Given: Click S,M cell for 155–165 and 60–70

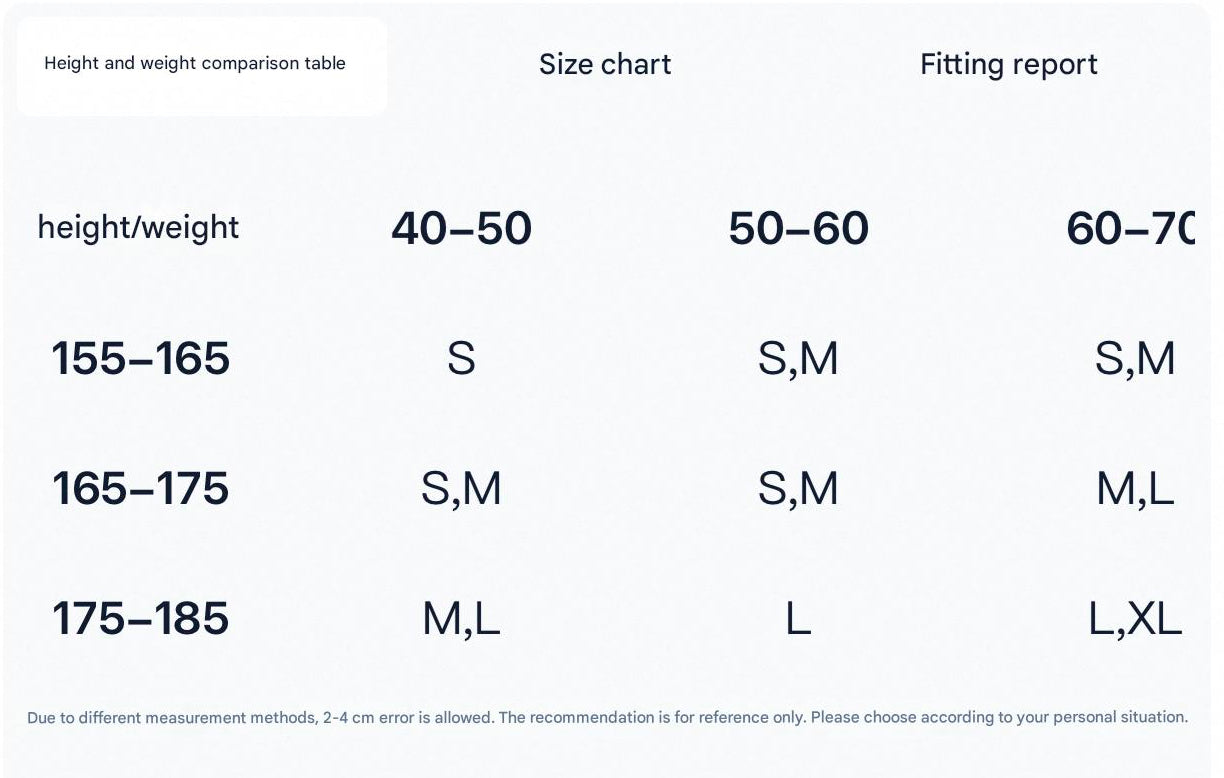Looking at the screenshot, I should pos(1135,359).
